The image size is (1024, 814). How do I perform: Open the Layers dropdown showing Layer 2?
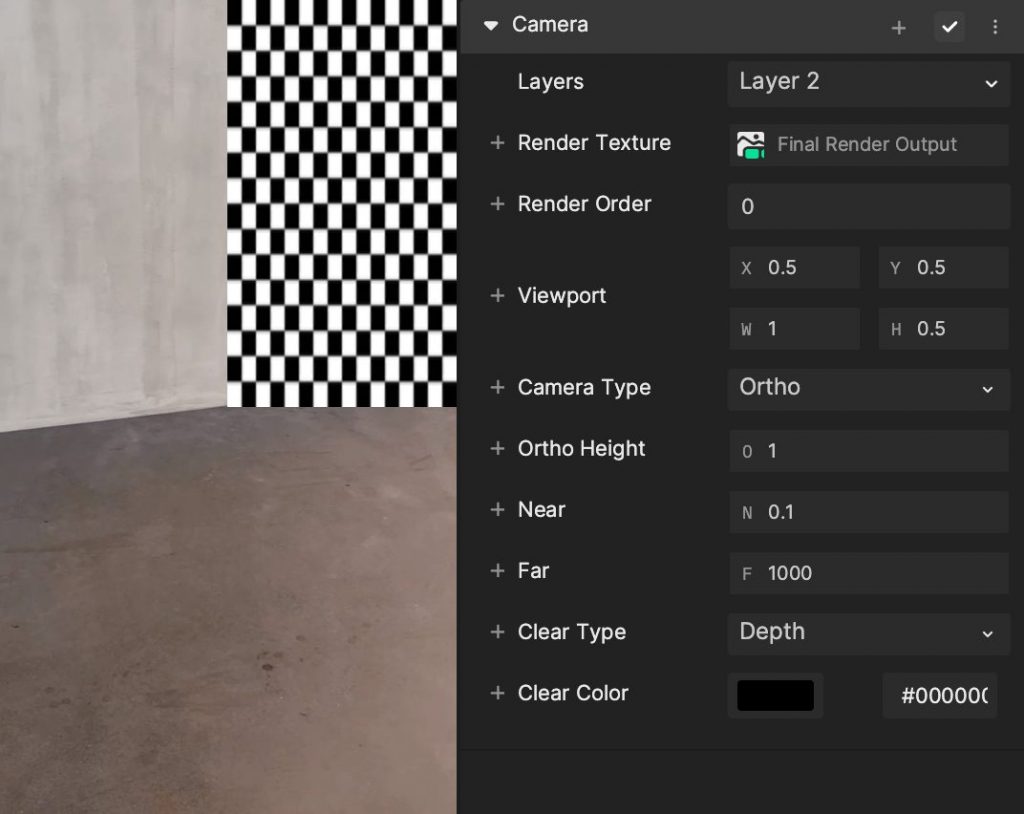(x=868, y=82)
